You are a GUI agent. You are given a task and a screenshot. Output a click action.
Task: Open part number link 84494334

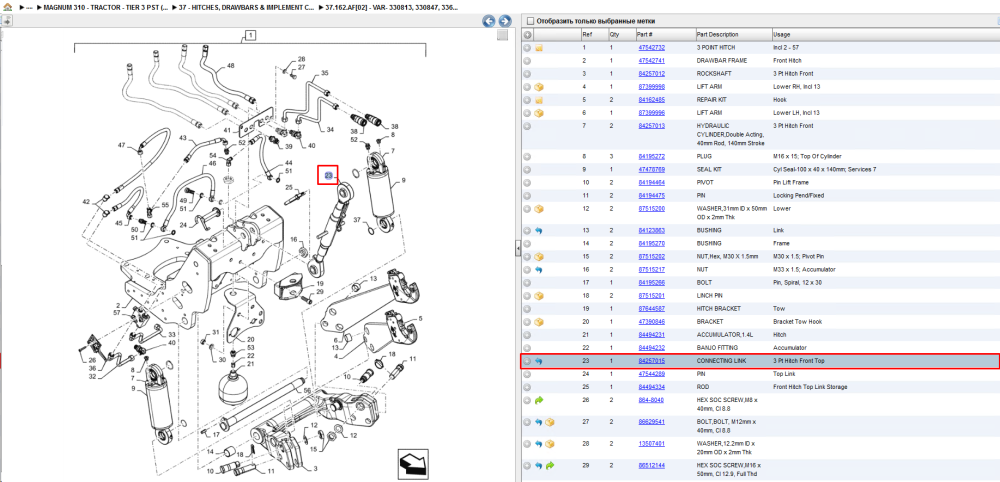coord(651,388)
